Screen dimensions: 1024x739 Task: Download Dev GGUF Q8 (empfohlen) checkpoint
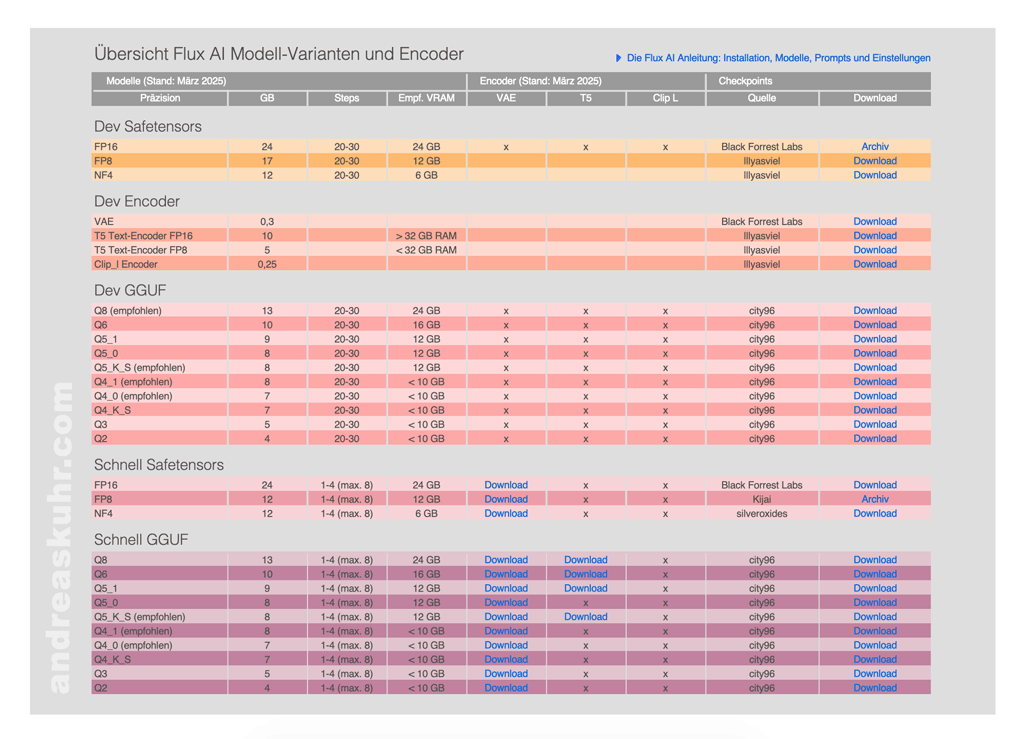click(874, 311)
